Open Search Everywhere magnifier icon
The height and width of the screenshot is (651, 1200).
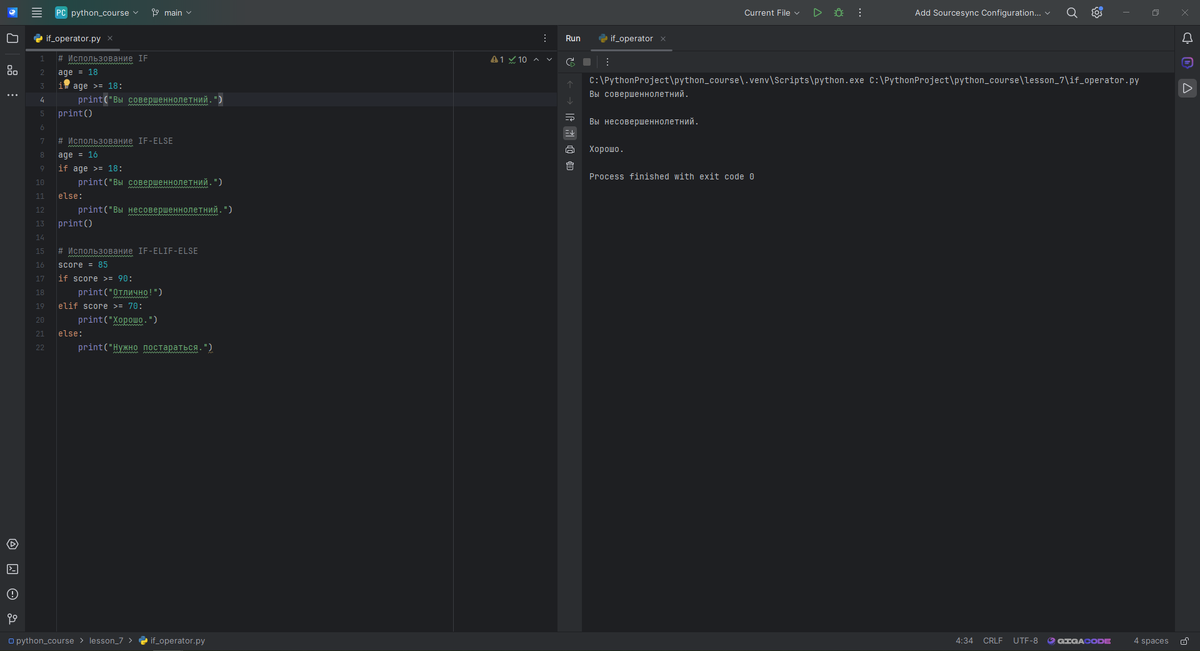[1072, 13]
